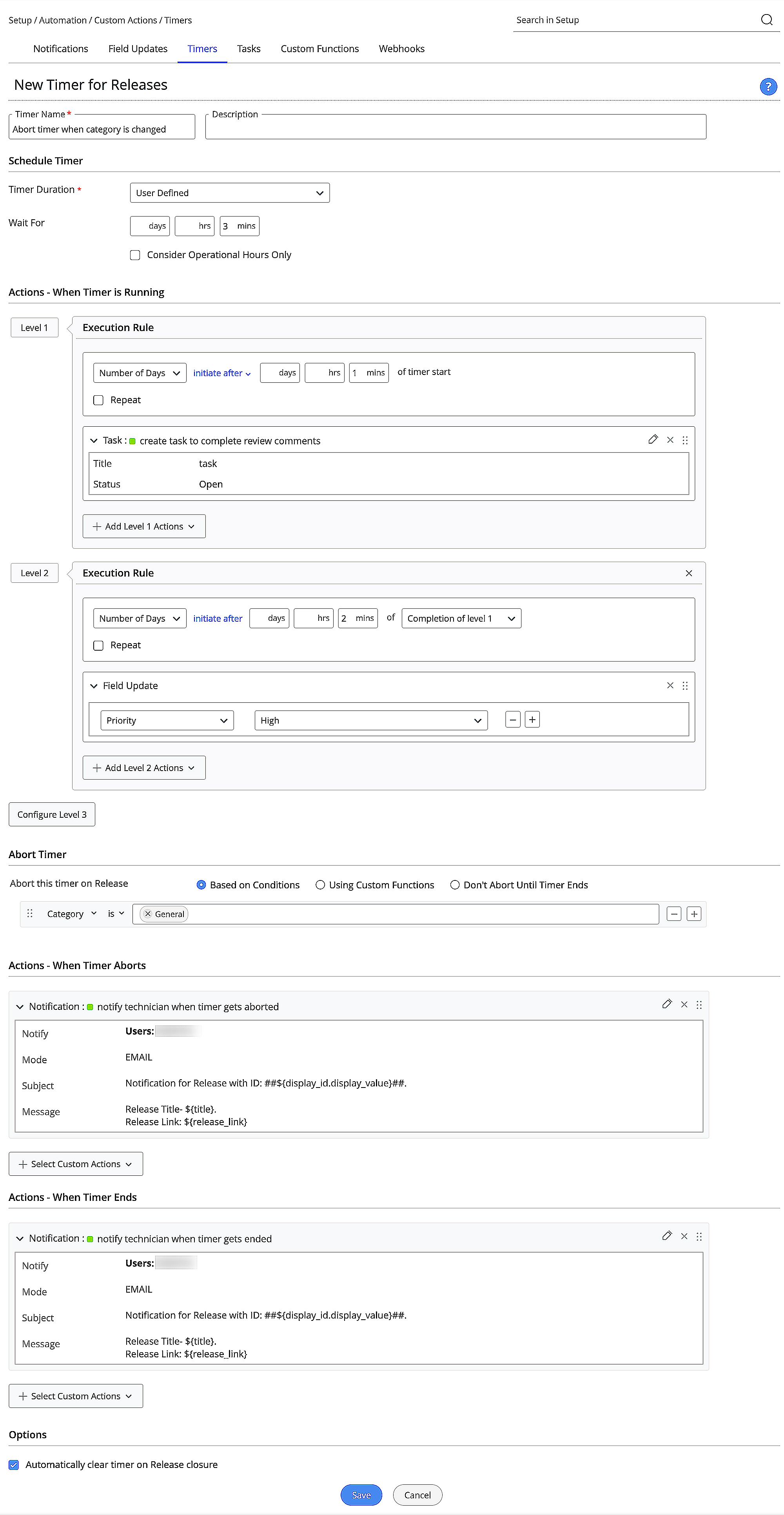The height and width of the screenshot is (1515, 784).
Task: Delete the Field Update action
Action: tap(670, 685)
